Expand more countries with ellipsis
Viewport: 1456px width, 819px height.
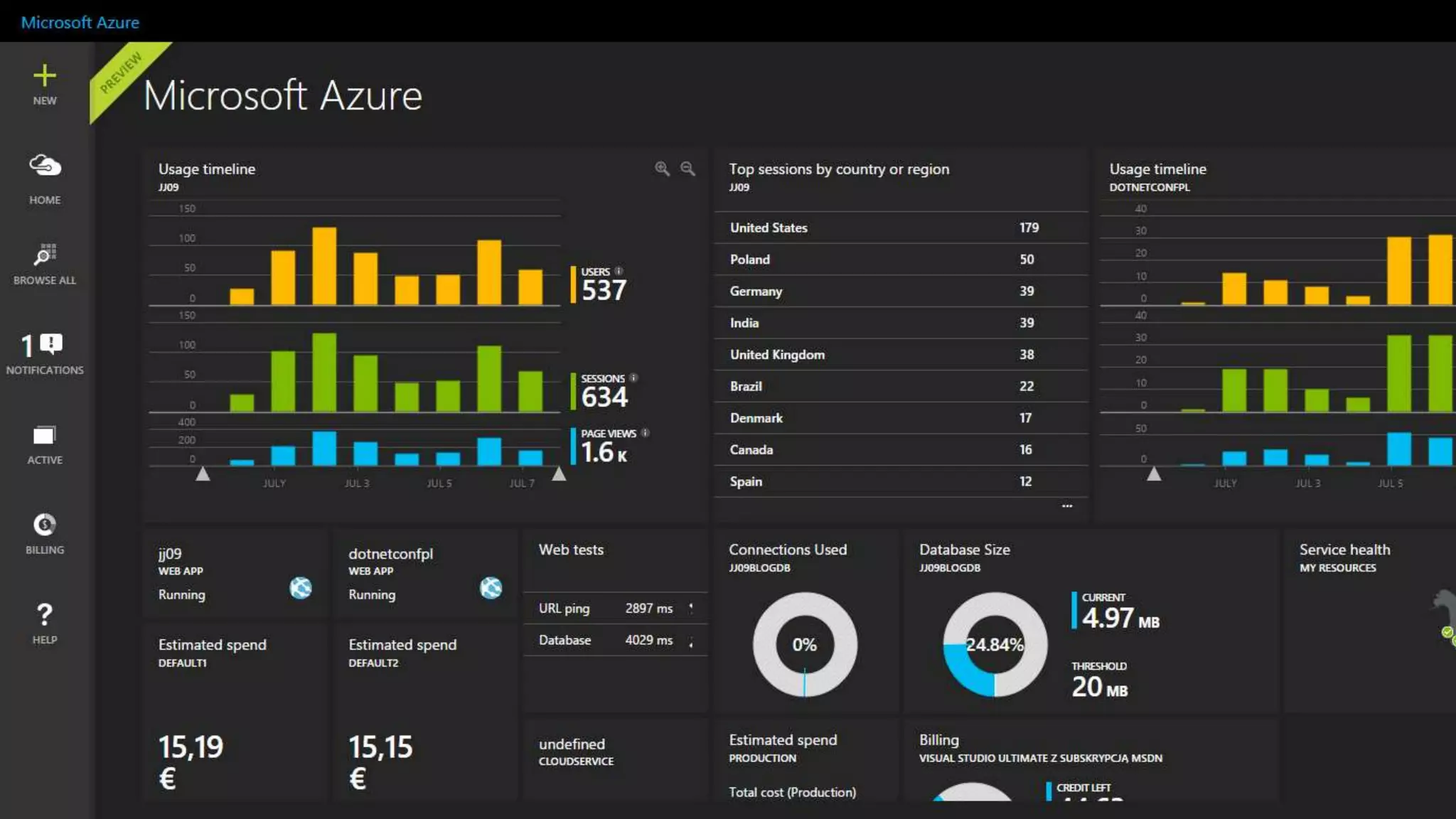[1067, 505]
